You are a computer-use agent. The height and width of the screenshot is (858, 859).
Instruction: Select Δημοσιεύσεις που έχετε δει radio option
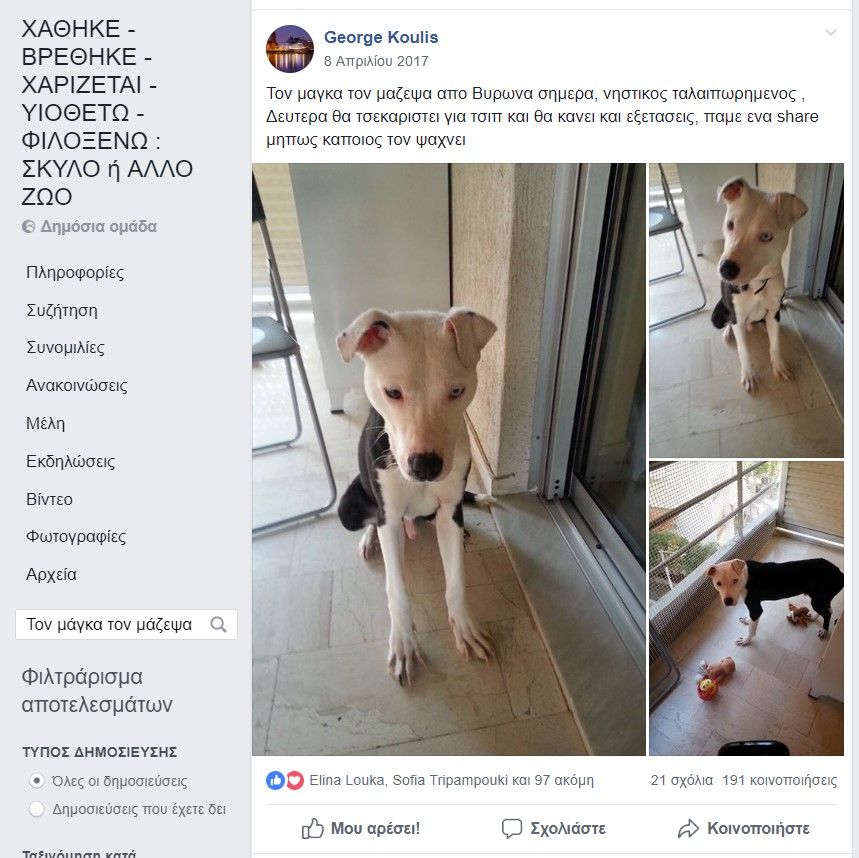(x=37, y=809)
